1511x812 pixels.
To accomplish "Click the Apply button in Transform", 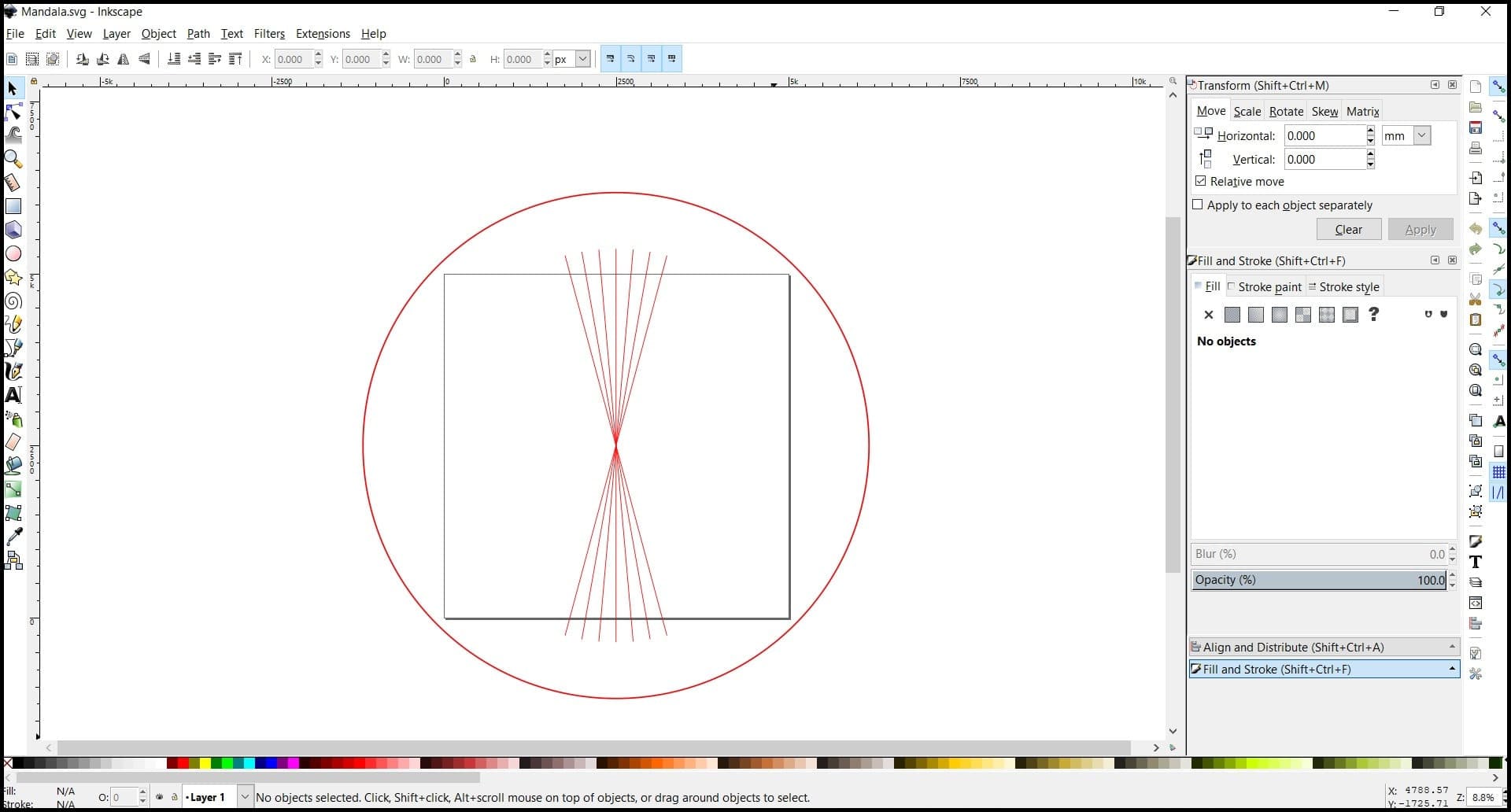I will coord(1420,229).
